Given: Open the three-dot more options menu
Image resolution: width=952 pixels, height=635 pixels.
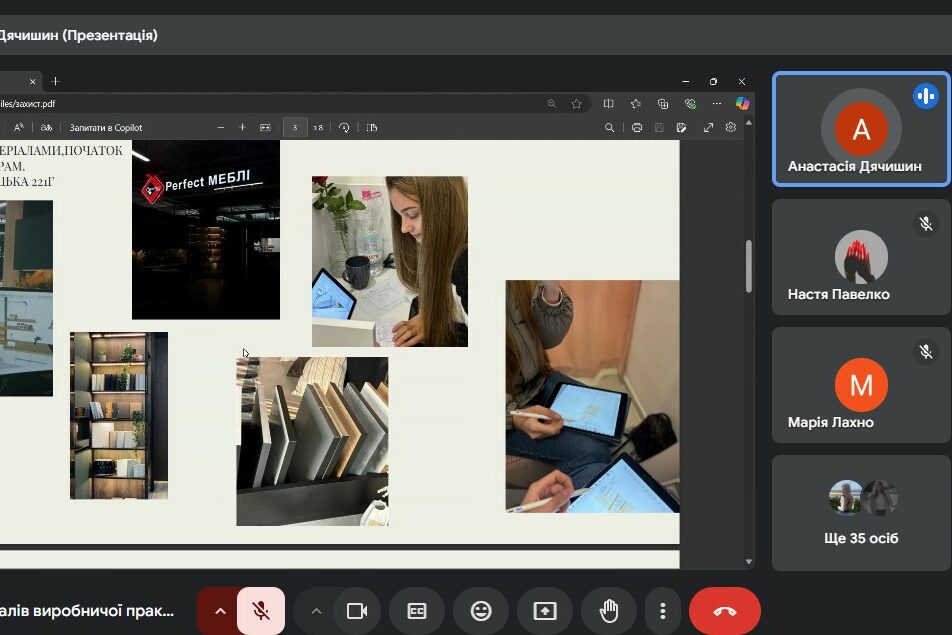Looking at the screenshot, I should point(662,611).
